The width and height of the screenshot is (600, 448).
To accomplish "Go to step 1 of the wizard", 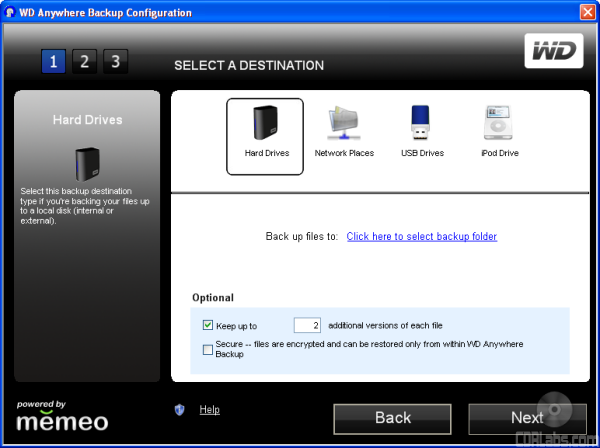I will coord(54,62).
